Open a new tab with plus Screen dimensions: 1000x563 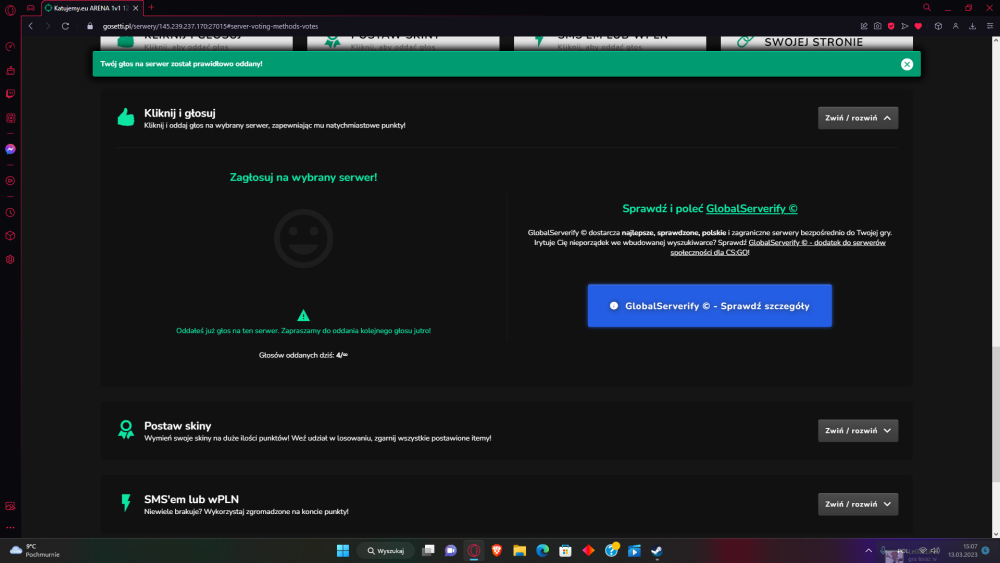151,8
